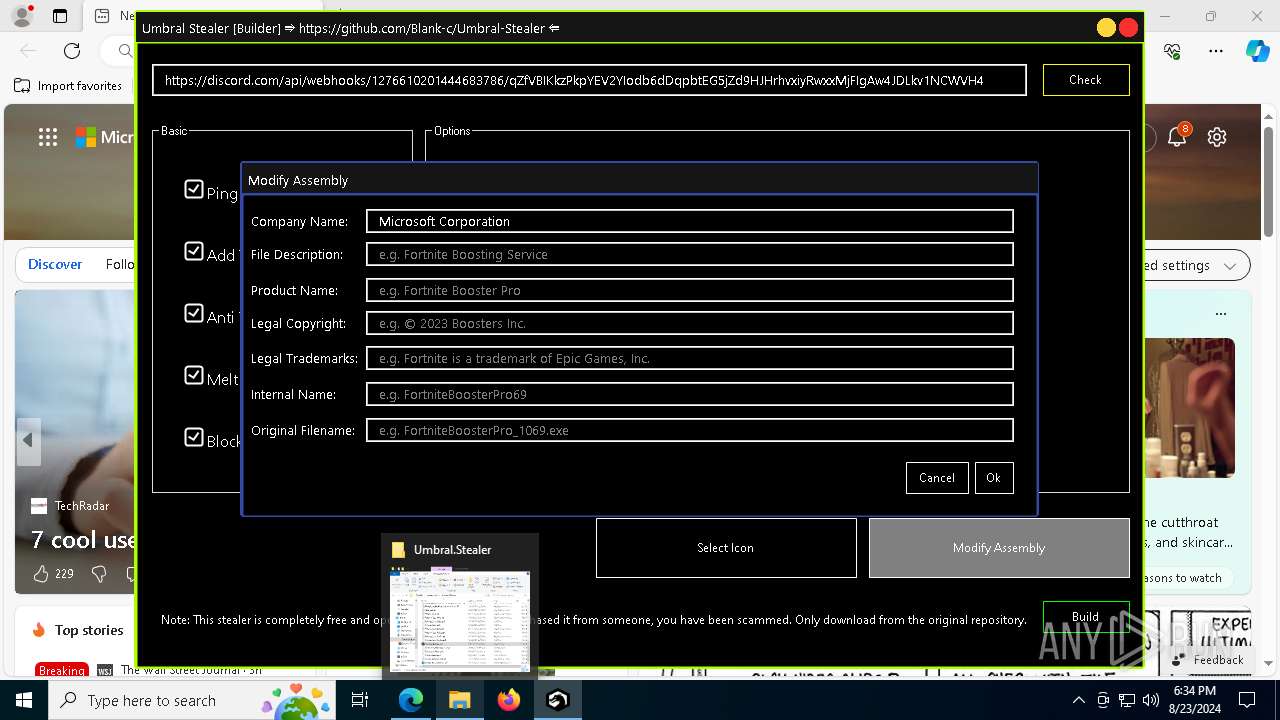Minimize Umbral Stealer with yellow circle
Image resolution: width=1280 pixels, height=720 pixels.
(1106, 28)
